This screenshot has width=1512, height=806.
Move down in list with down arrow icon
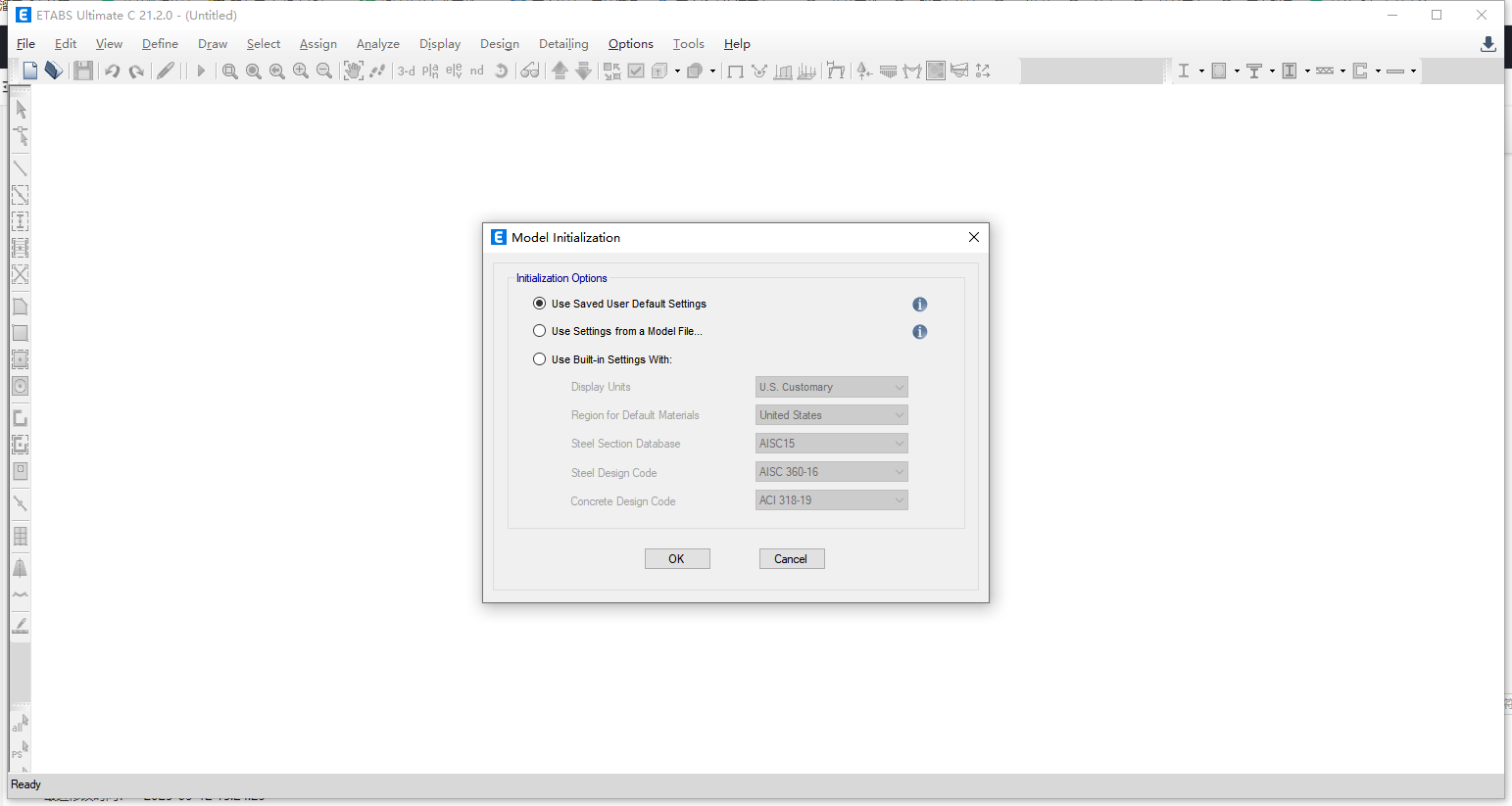[583, 71]
